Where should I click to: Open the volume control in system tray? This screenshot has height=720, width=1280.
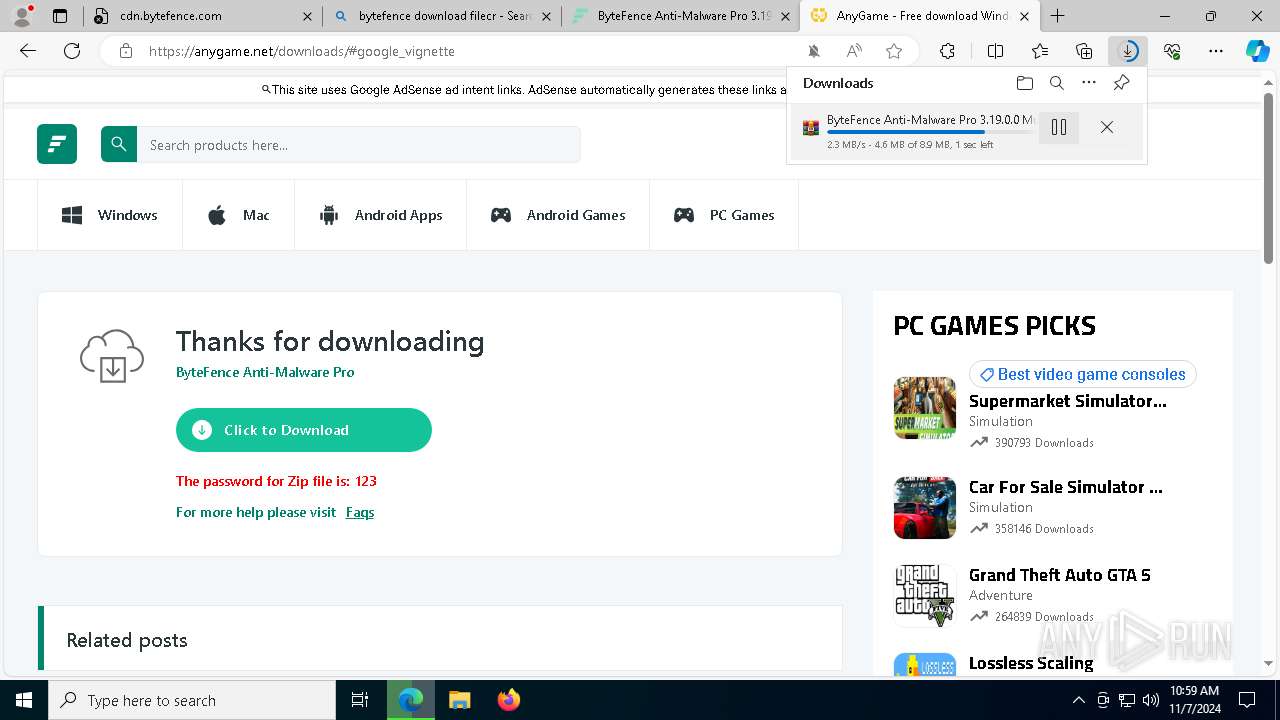pyautogui.click(x=1150, y=700)
